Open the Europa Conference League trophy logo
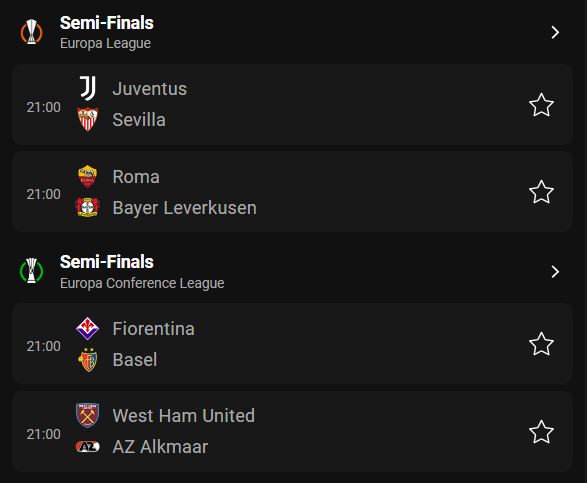Viewport: 587px width, 483px height. 31,271
